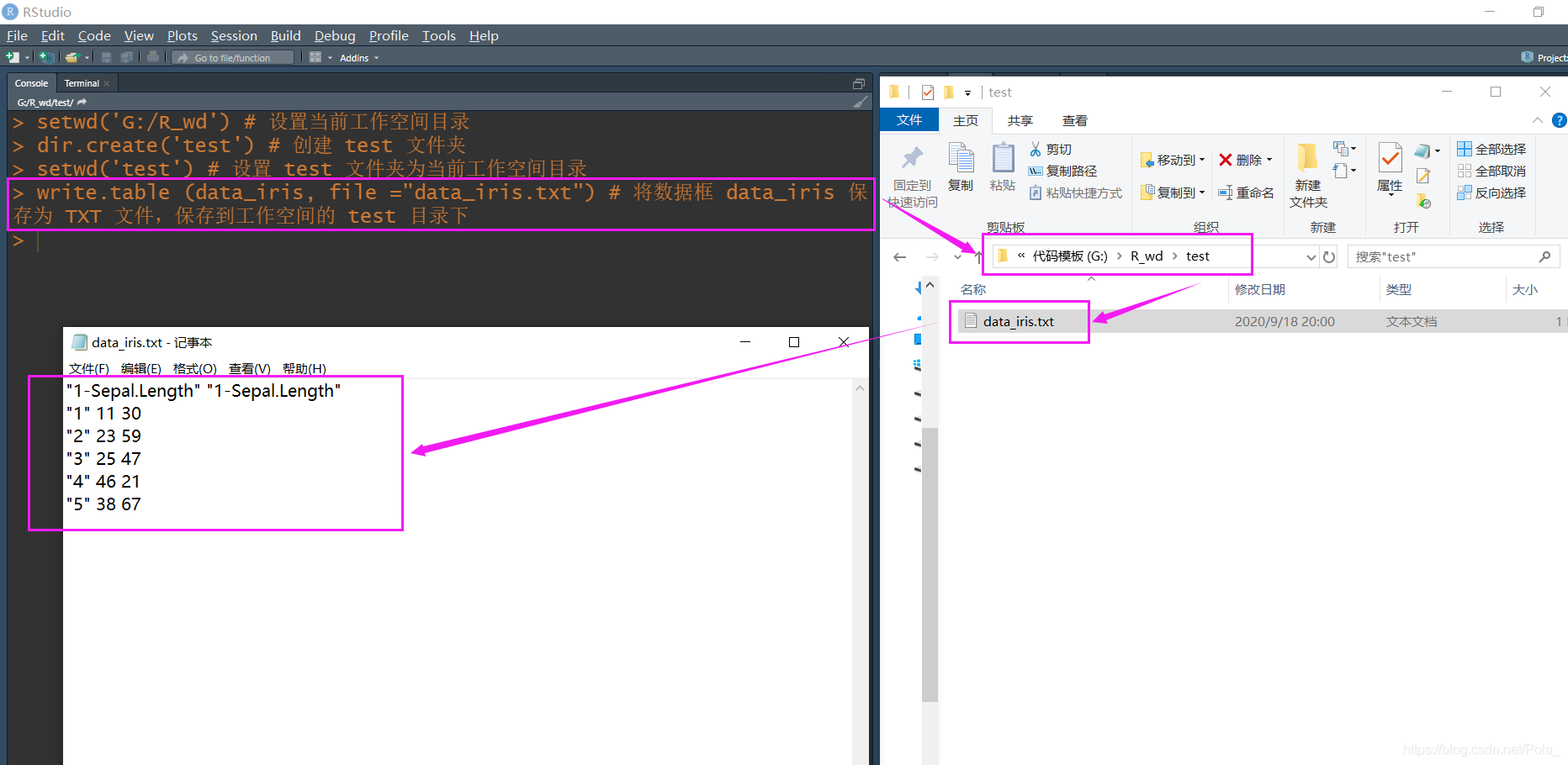Focus the Go to file/function field

coord(233,57)
